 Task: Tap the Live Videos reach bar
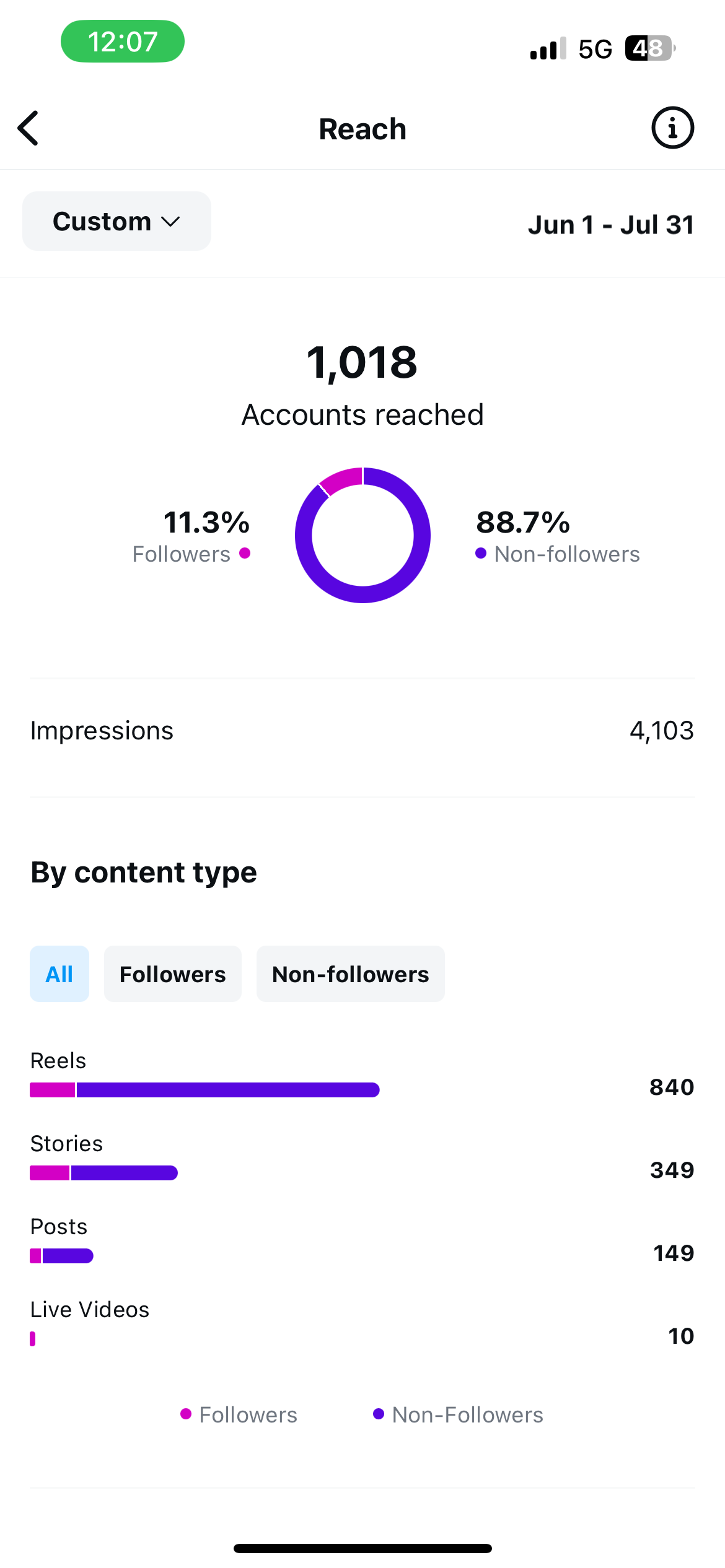33,1339
